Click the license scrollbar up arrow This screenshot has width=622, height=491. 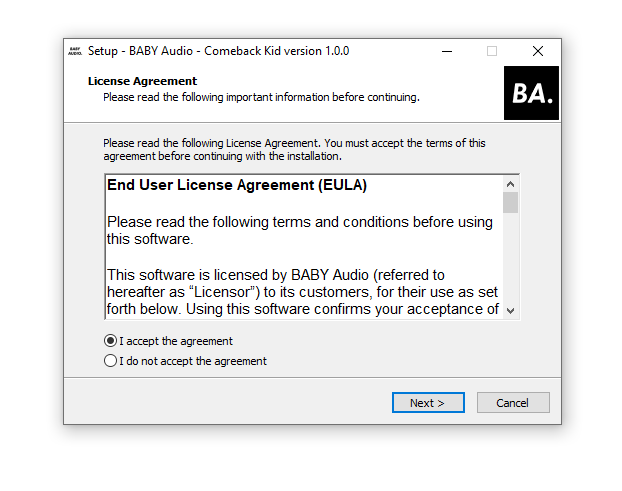[511, 185]
